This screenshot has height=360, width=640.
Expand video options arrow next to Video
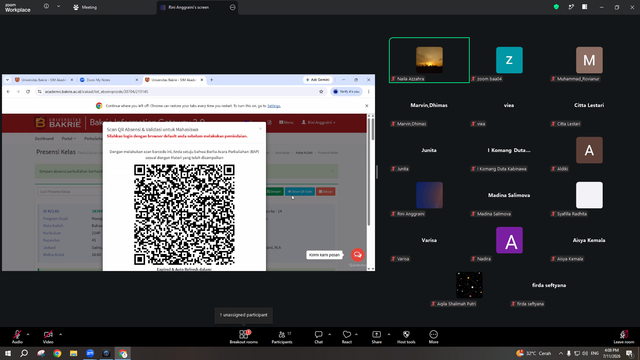(x=60, y=334)
